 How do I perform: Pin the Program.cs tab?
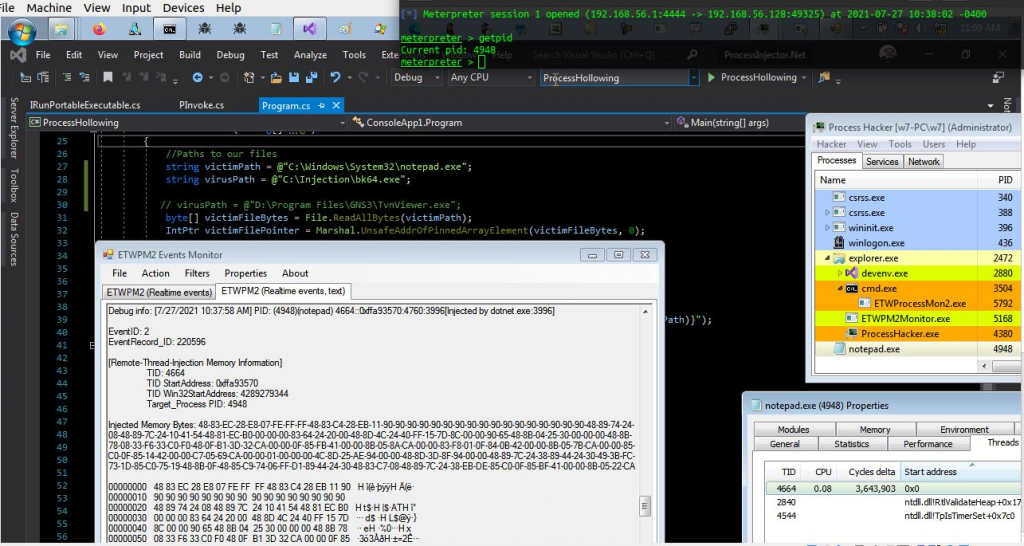click(x=320, y=105)
